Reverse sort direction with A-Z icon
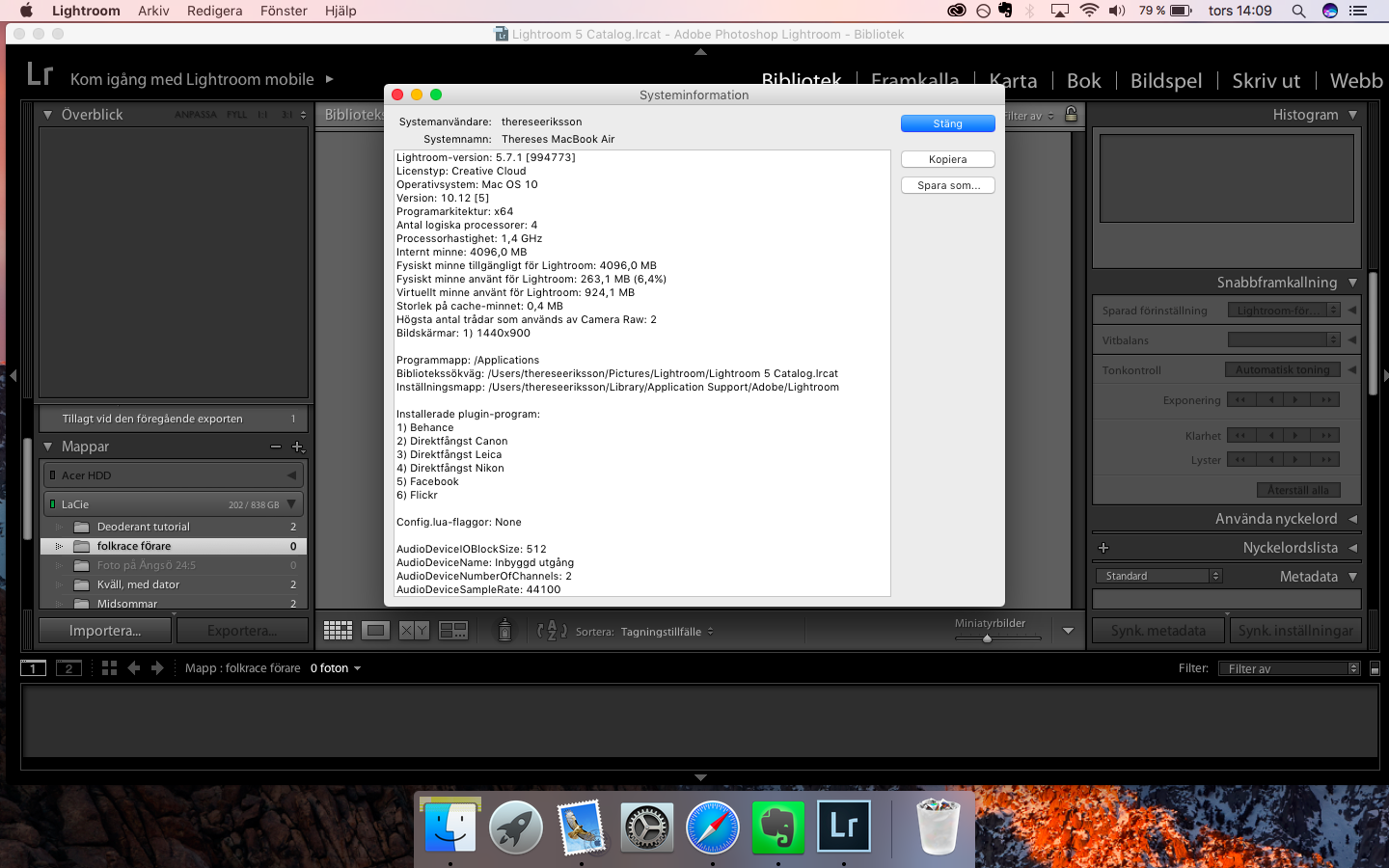Image resolution: width=1389 pixels, height=868 pixels. tap(552, 631)
